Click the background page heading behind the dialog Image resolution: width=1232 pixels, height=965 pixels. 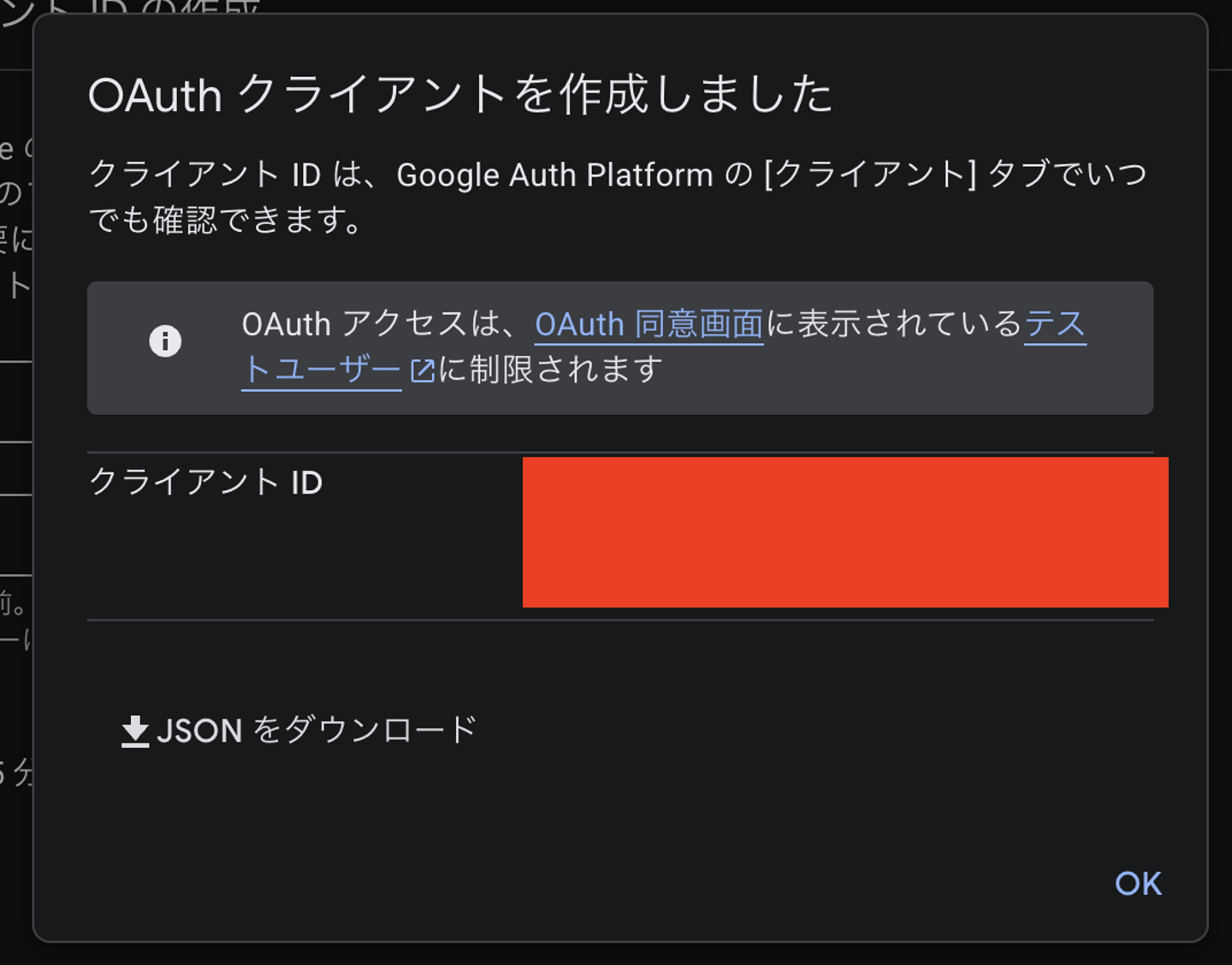point(128,9)
